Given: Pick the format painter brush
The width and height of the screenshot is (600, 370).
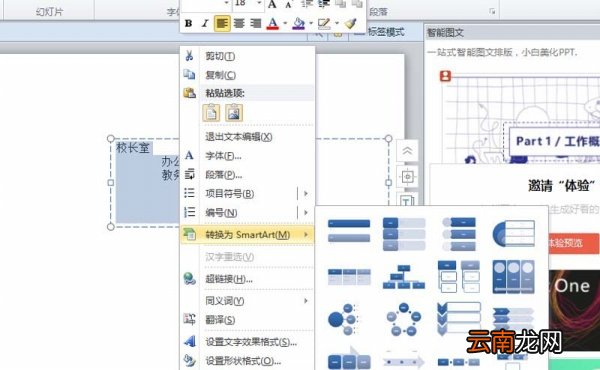Looking at the screenshot, I should coord(350,24).
